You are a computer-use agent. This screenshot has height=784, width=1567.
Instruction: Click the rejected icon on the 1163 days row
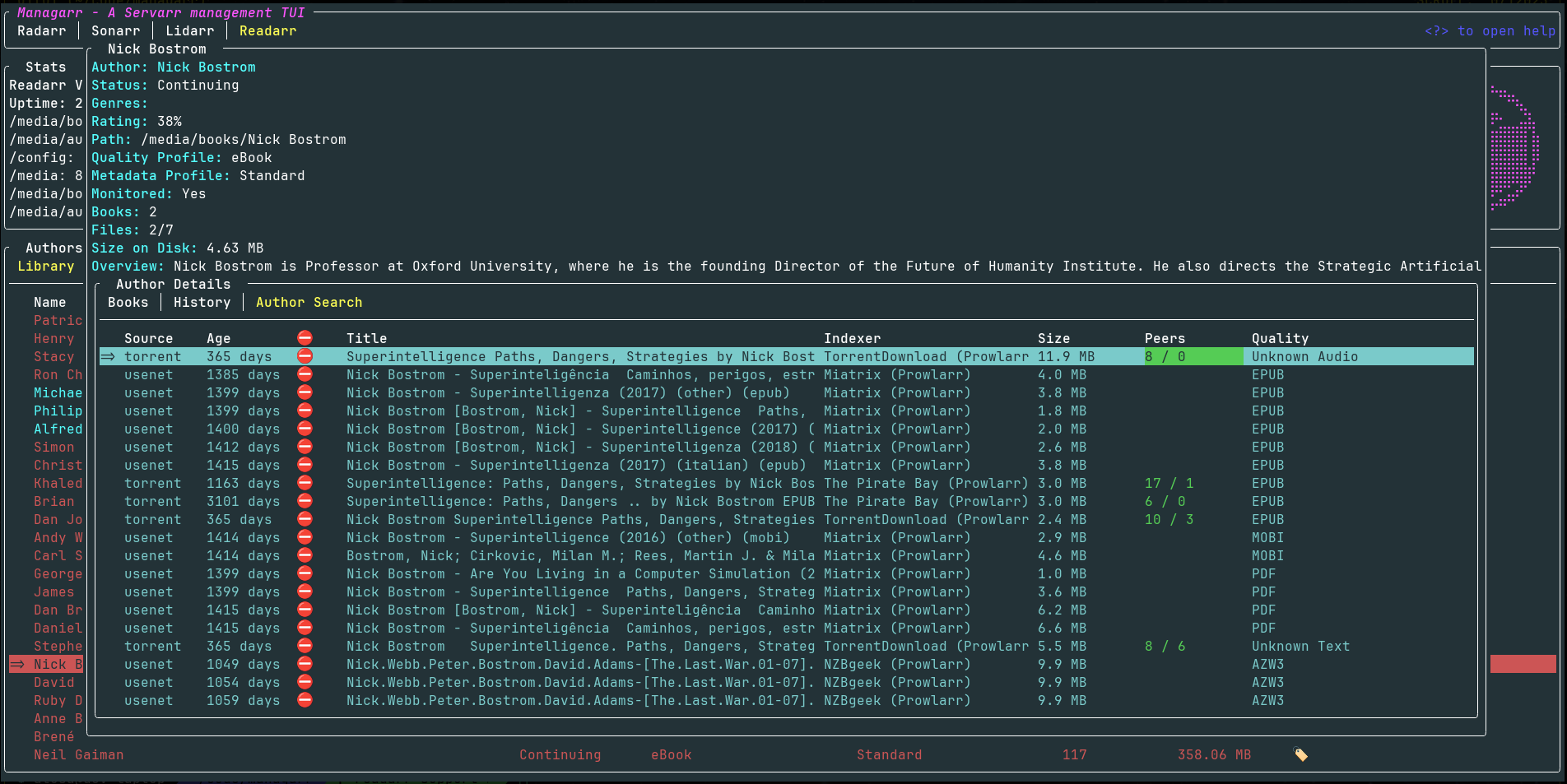click(305, 483)
